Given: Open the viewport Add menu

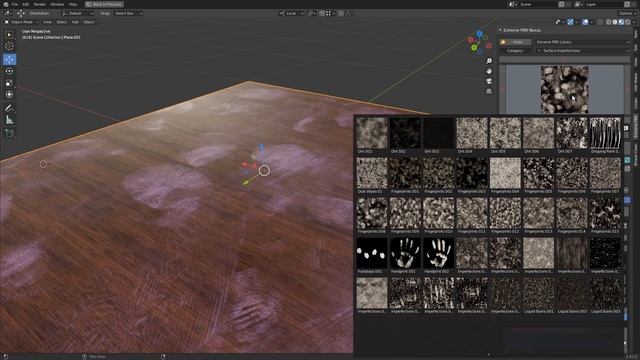Looking at the screenshot, I should (75, 22).
